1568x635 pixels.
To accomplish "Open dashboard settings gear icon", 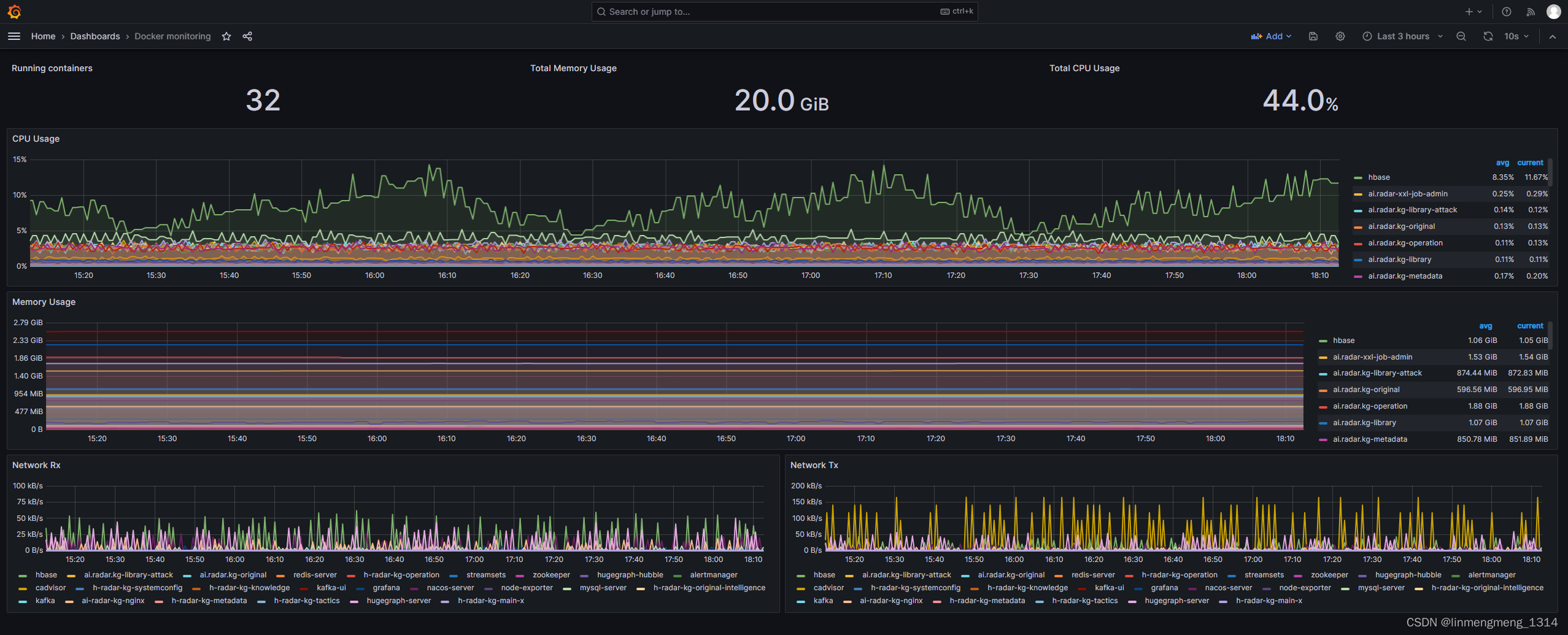I will coord(1340,36).
